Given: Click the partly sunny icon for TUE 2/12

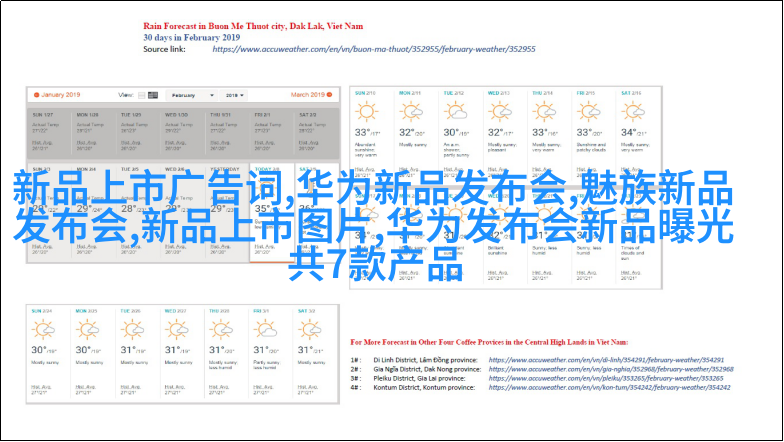Looking at the screenshot, I should [456, 112].
